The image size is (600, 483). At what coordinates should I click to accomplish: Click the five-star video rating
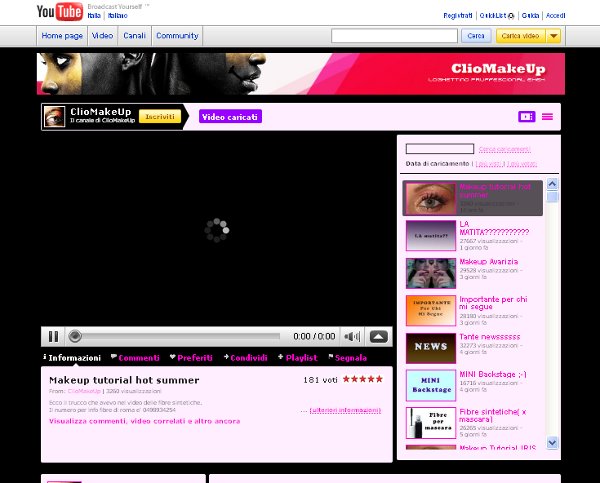363,380
